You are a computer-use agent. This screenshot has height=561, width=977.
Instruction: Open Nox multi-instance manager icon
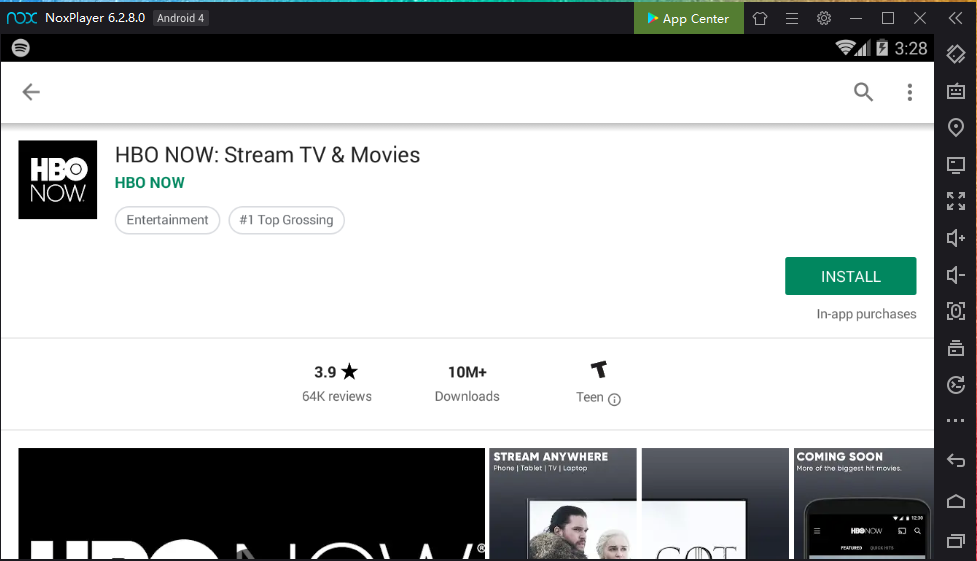956,348
